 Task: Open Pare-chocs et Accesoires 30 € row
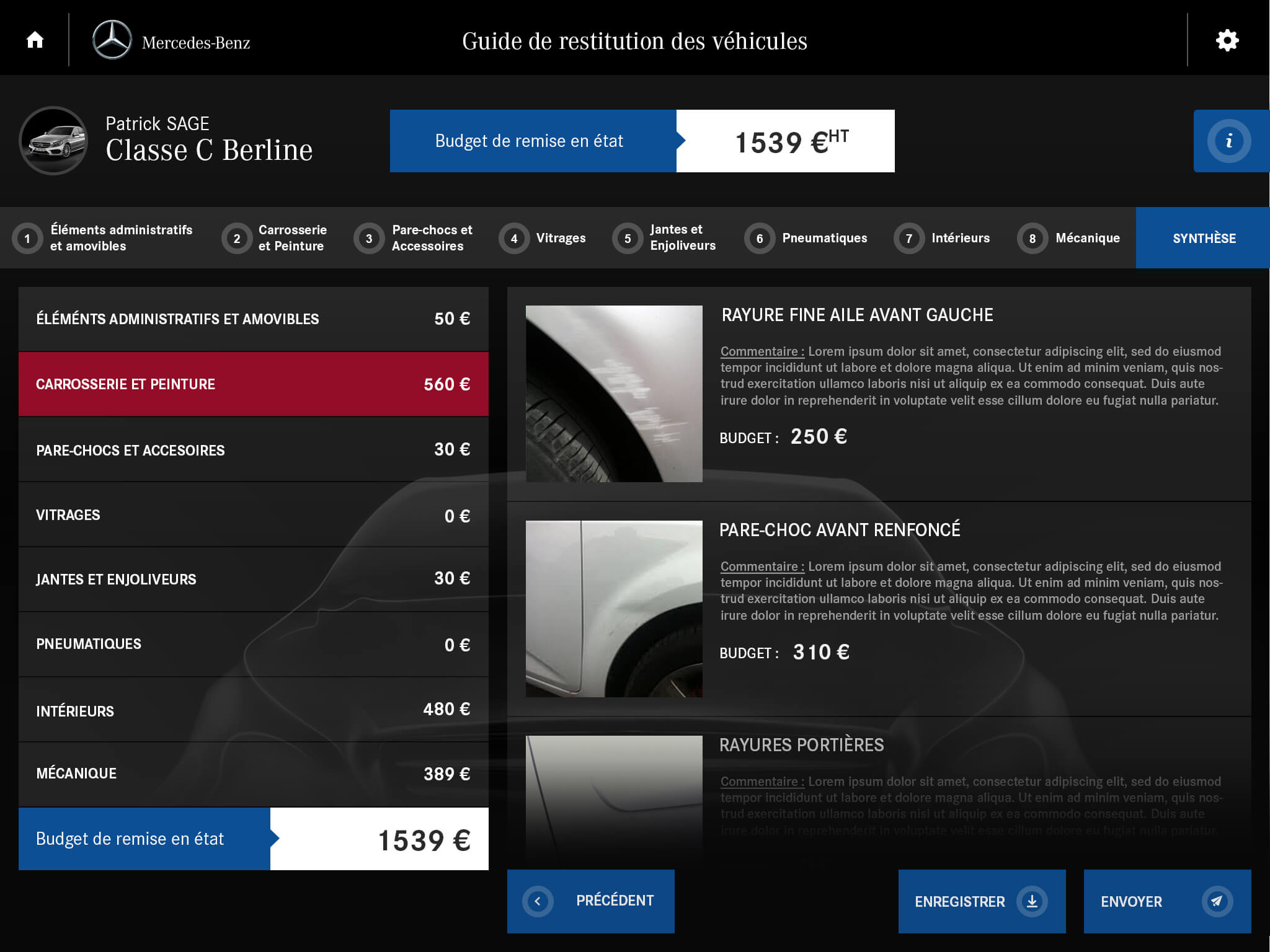[x=253, y=450]
